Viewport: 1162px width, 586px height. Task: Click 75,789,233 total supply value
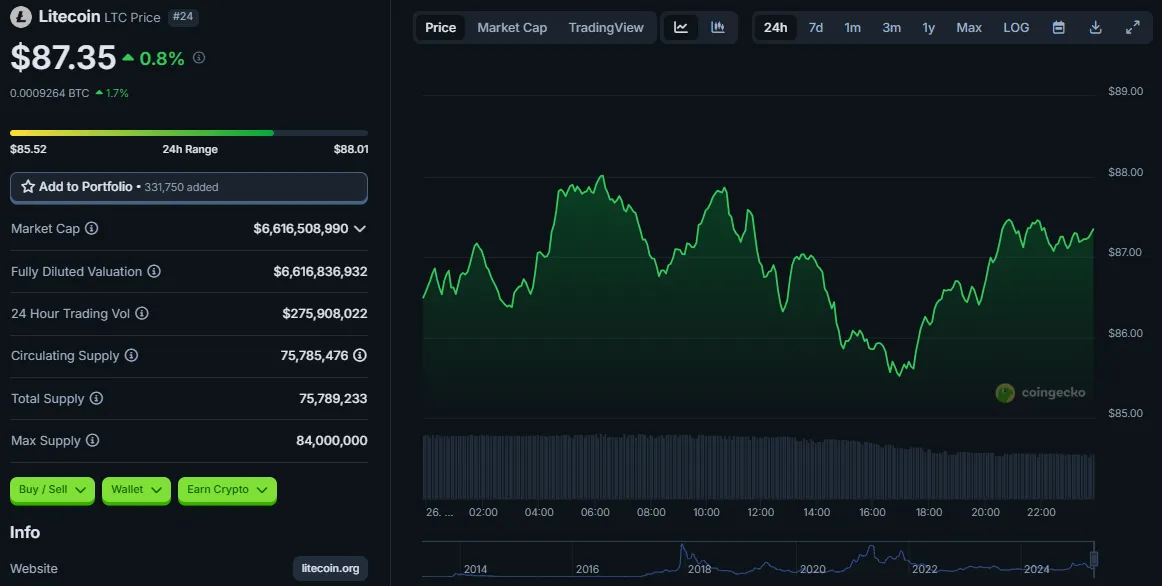click(333, 399)
